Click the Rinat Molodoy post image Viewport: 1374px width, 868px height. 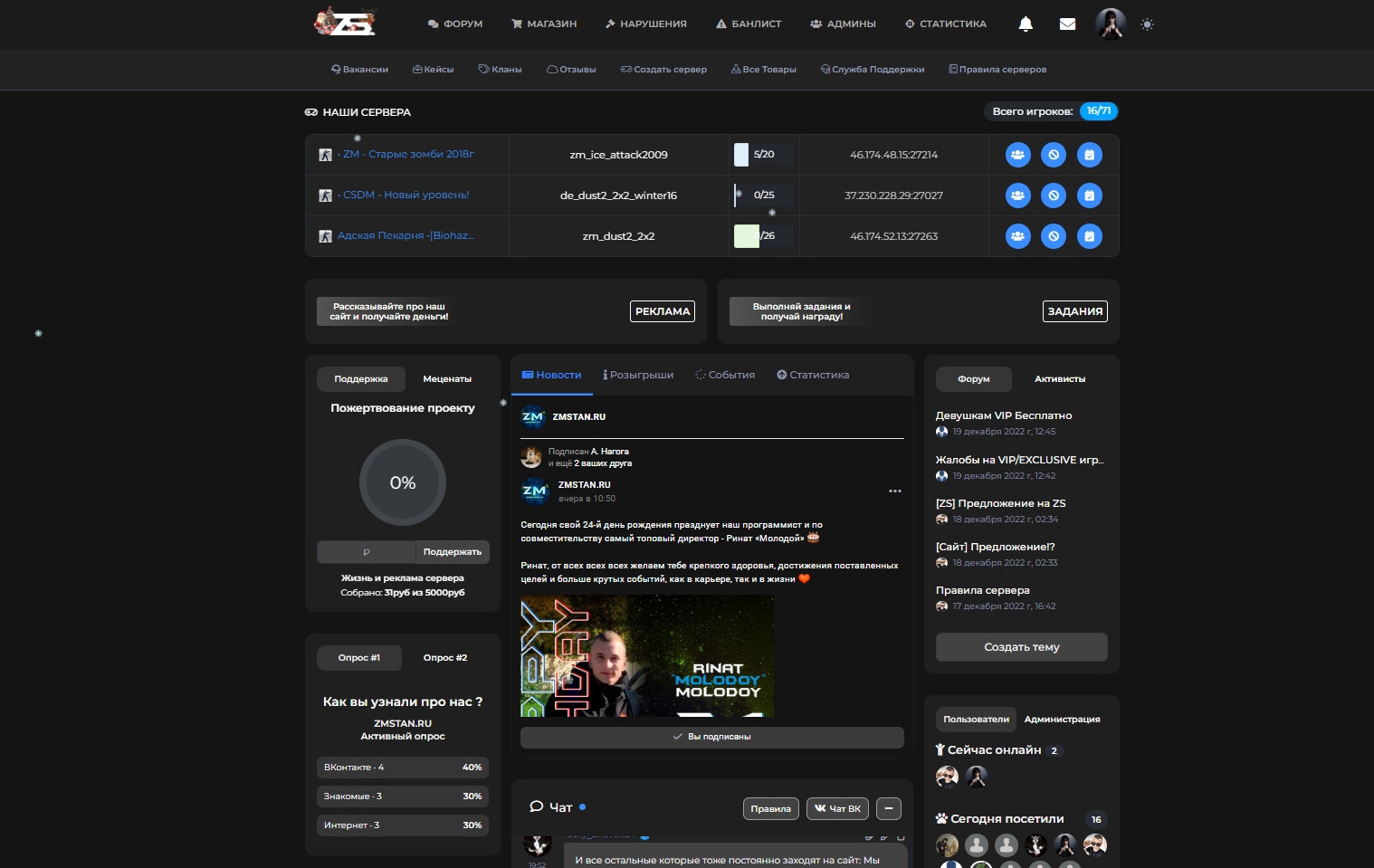(x=646, y=656)
